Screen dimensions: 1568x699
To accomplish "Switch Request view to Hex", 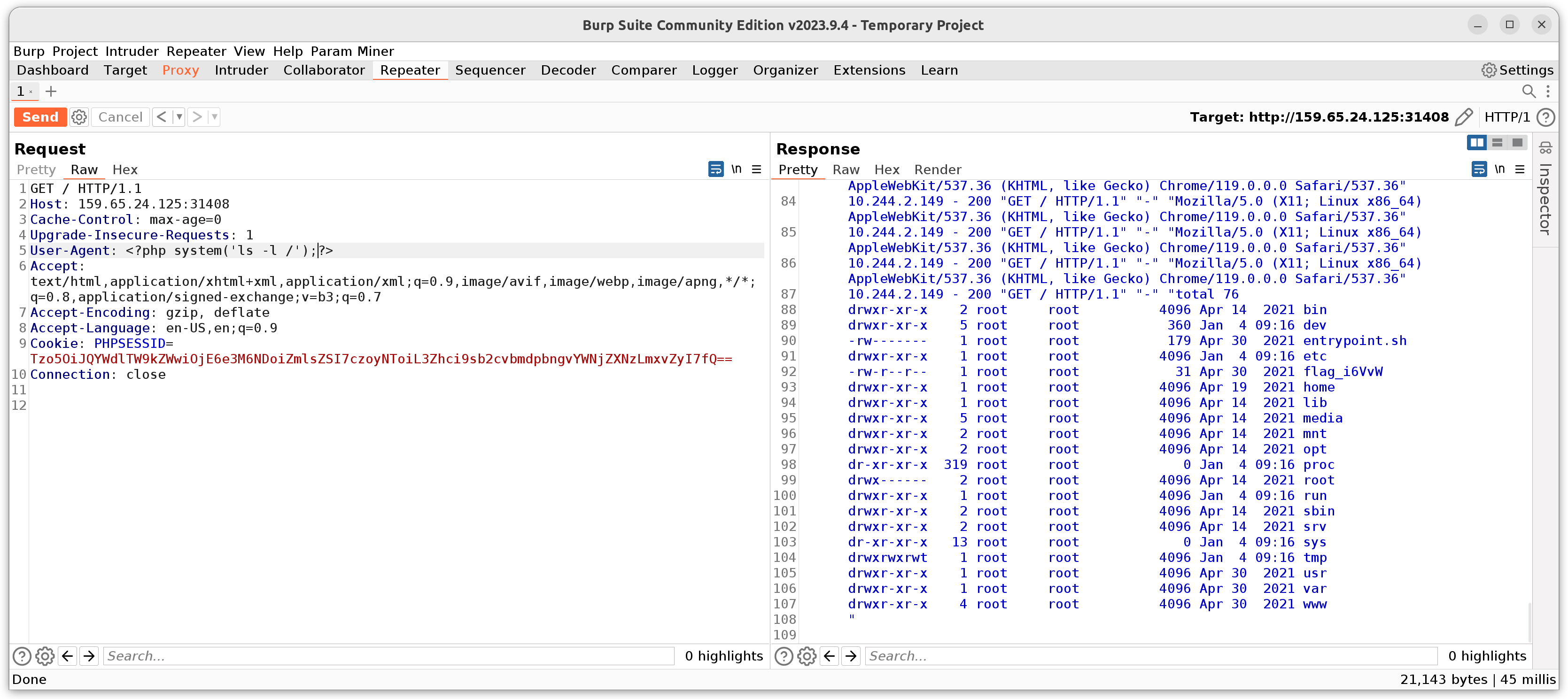I will tap(125, 169).
